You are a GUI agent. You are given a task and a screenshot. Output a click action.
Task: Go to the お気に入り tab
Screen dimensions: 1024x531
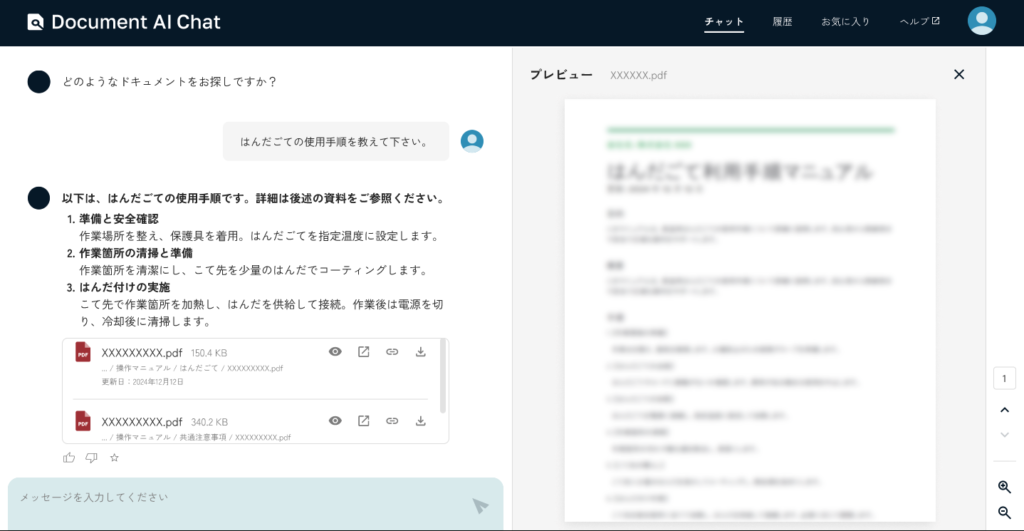click(x=845, y=22)
